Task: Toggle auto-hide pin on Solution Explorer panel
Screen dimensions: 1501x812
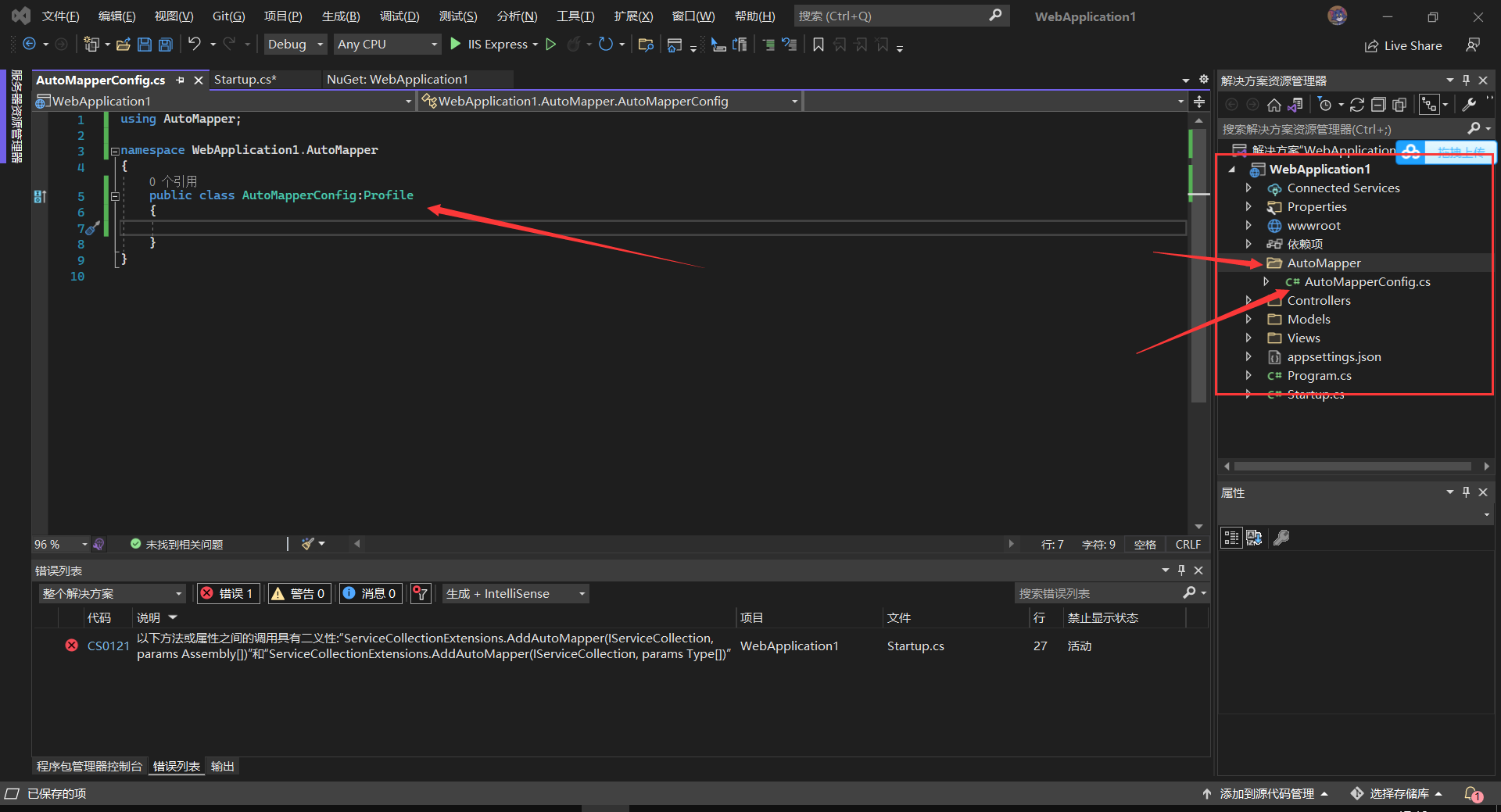Action: coord(1467,80)
